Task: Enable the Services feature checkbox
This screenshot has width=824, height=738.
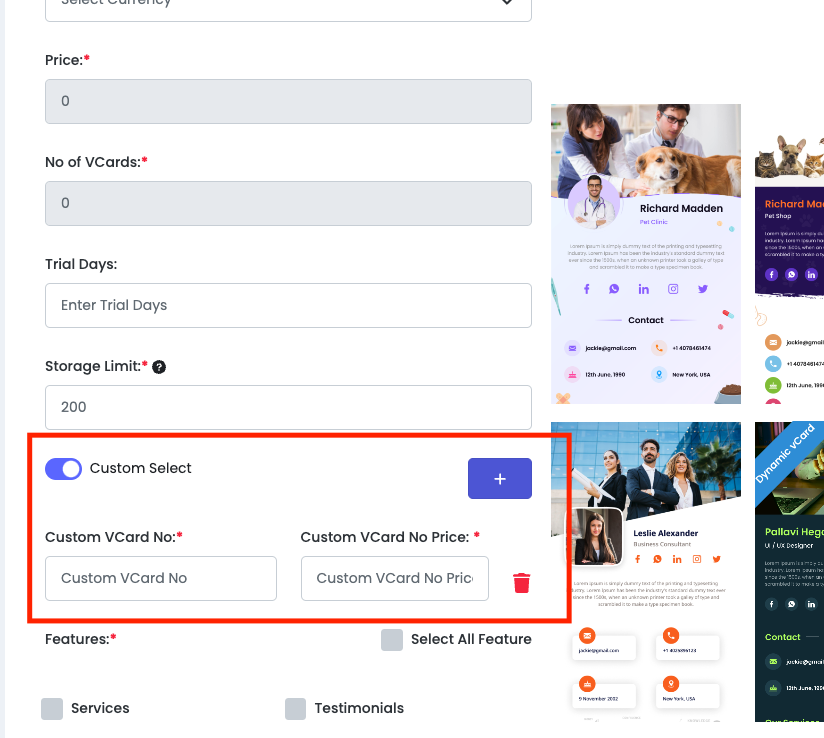Action: point(52,709)
